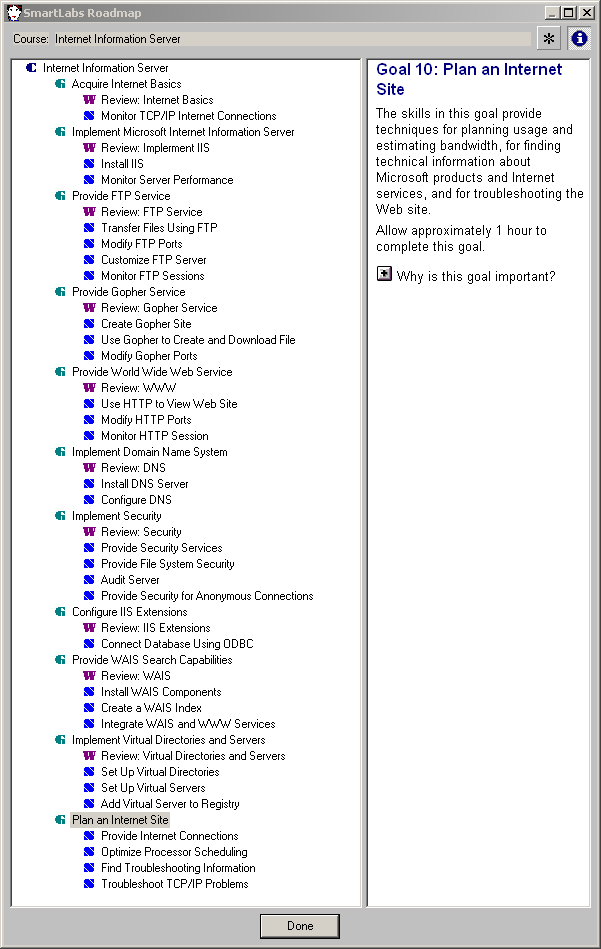The image size is (601, 949).
Task: Click goal icon beside Implement Microsoft Internet Information Server
Action: 60,131
